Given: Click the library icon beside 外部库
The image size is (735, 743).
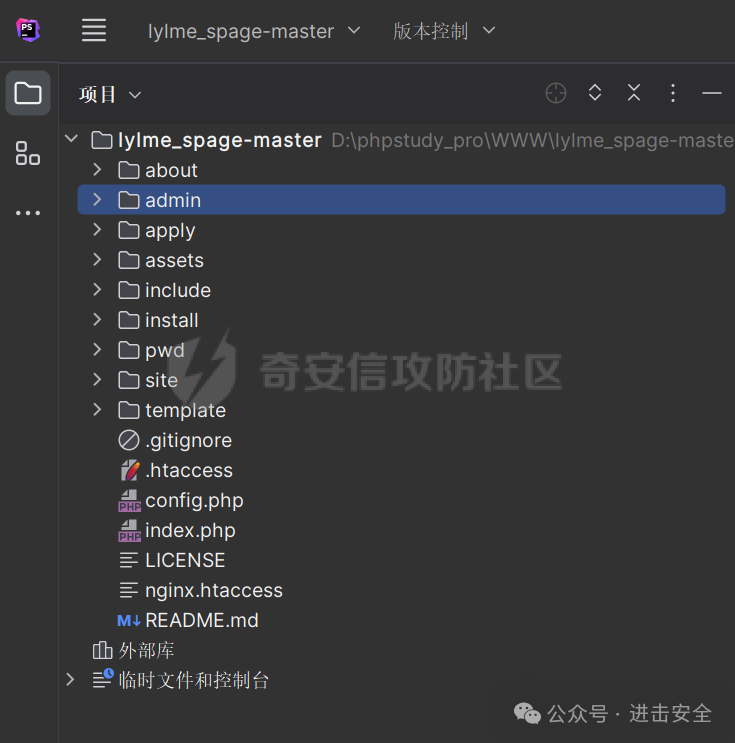Looking at the screenshot, I should click(102, 650).
